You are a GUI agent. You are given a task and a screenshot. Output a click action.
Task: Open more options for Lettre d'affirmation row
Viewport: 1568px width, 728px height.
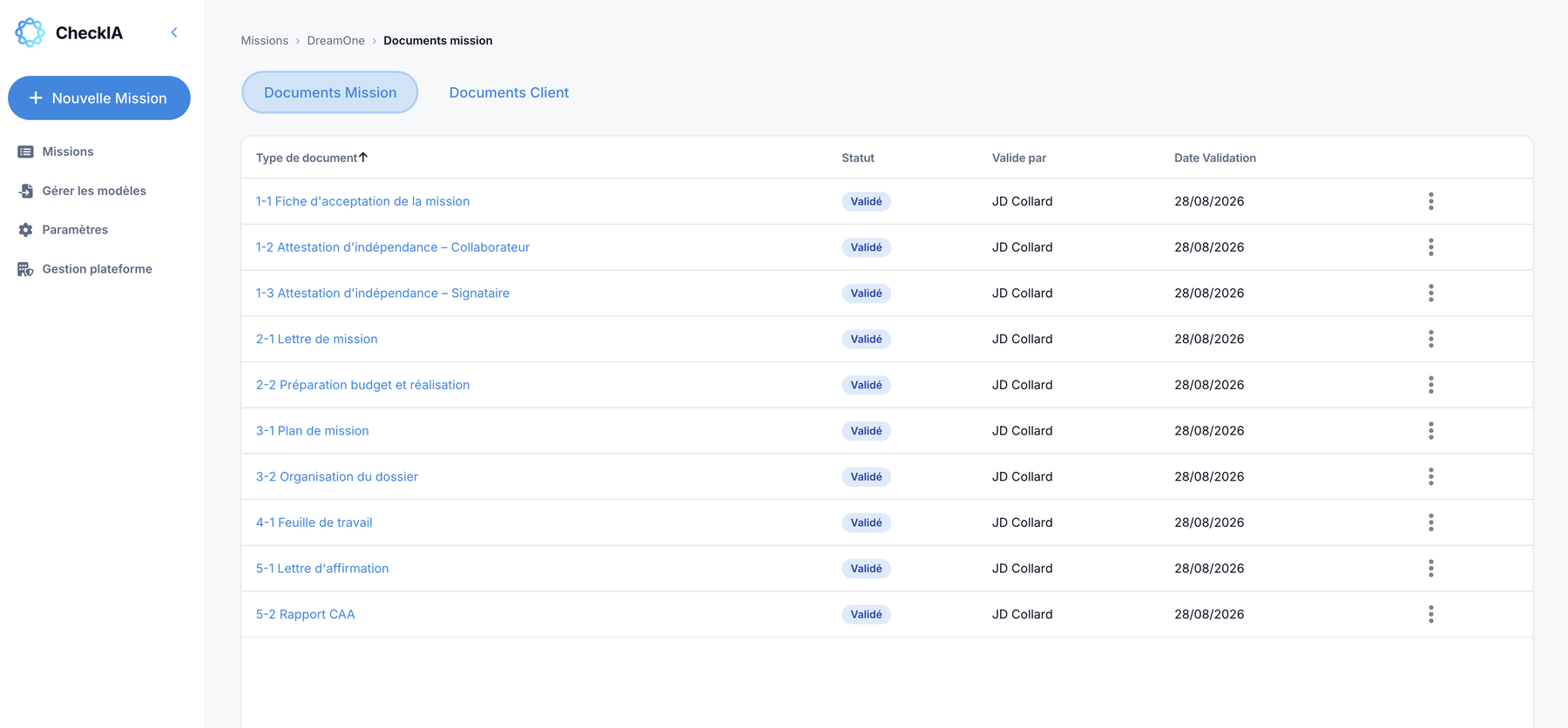(x=1430, y=569)
